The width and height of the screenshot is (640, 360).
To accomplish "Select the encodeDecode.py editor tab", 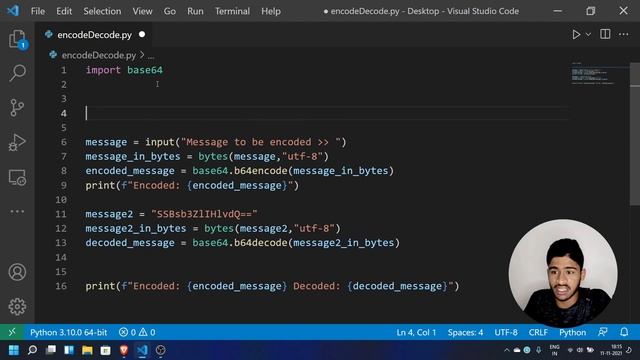I will click(94, 35).
